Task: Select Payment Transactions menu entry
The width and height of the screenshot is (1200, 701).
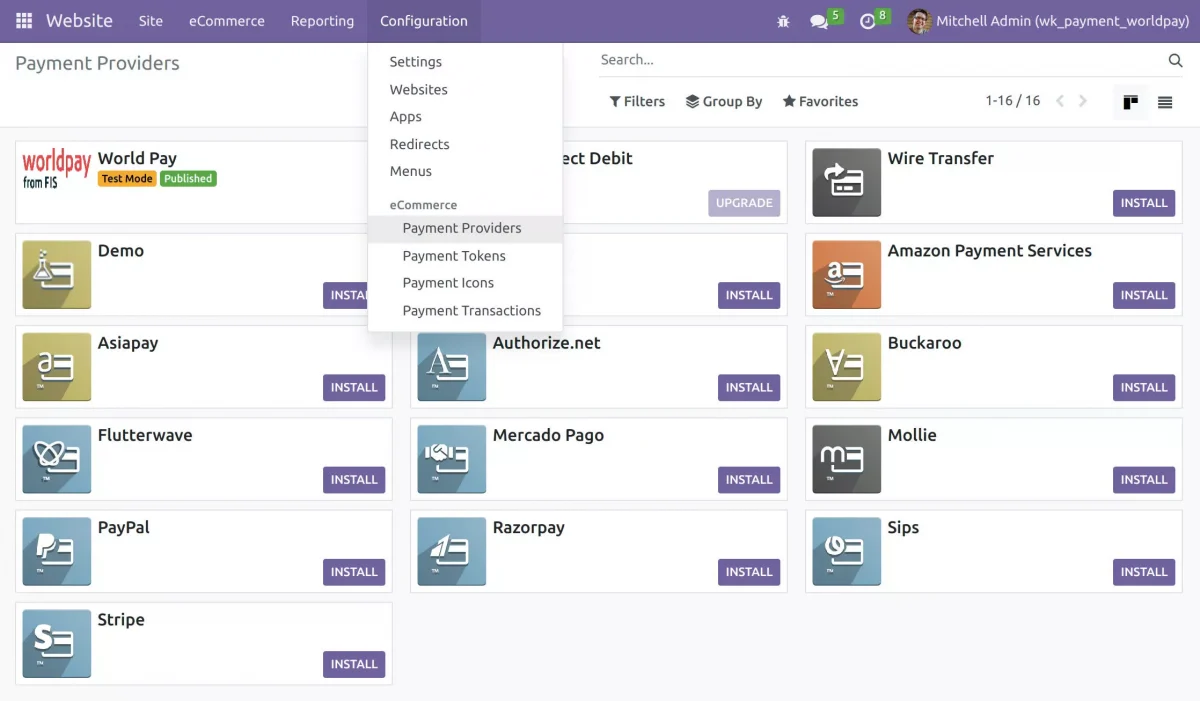Action: [x=465, y=311]
